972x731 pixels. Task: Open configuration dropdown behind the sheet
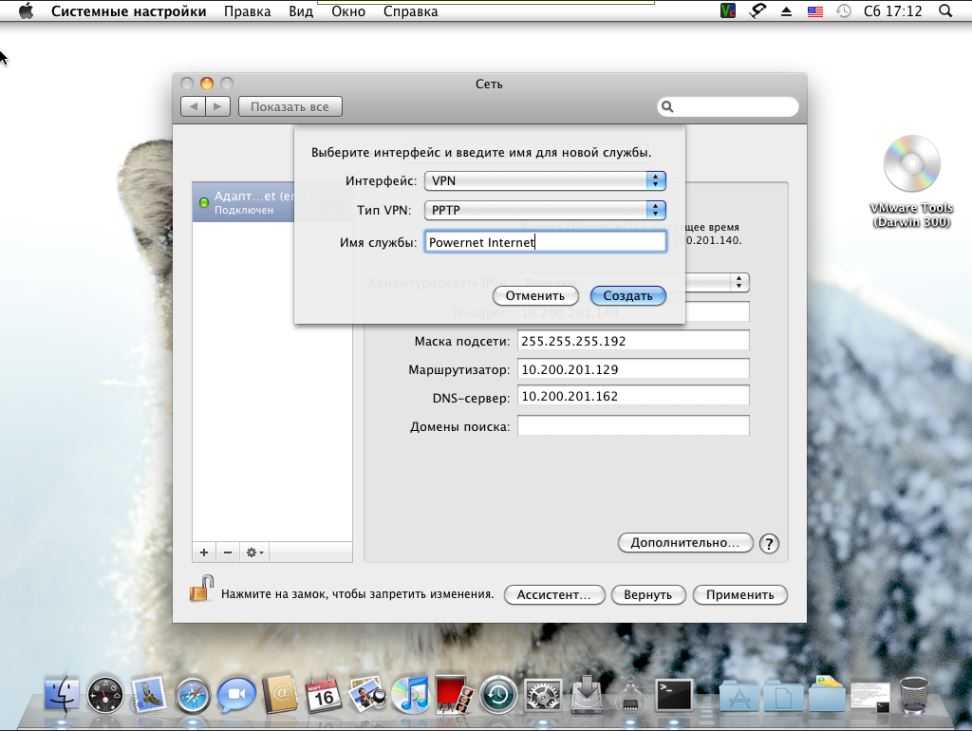click(x=717, y=282)
